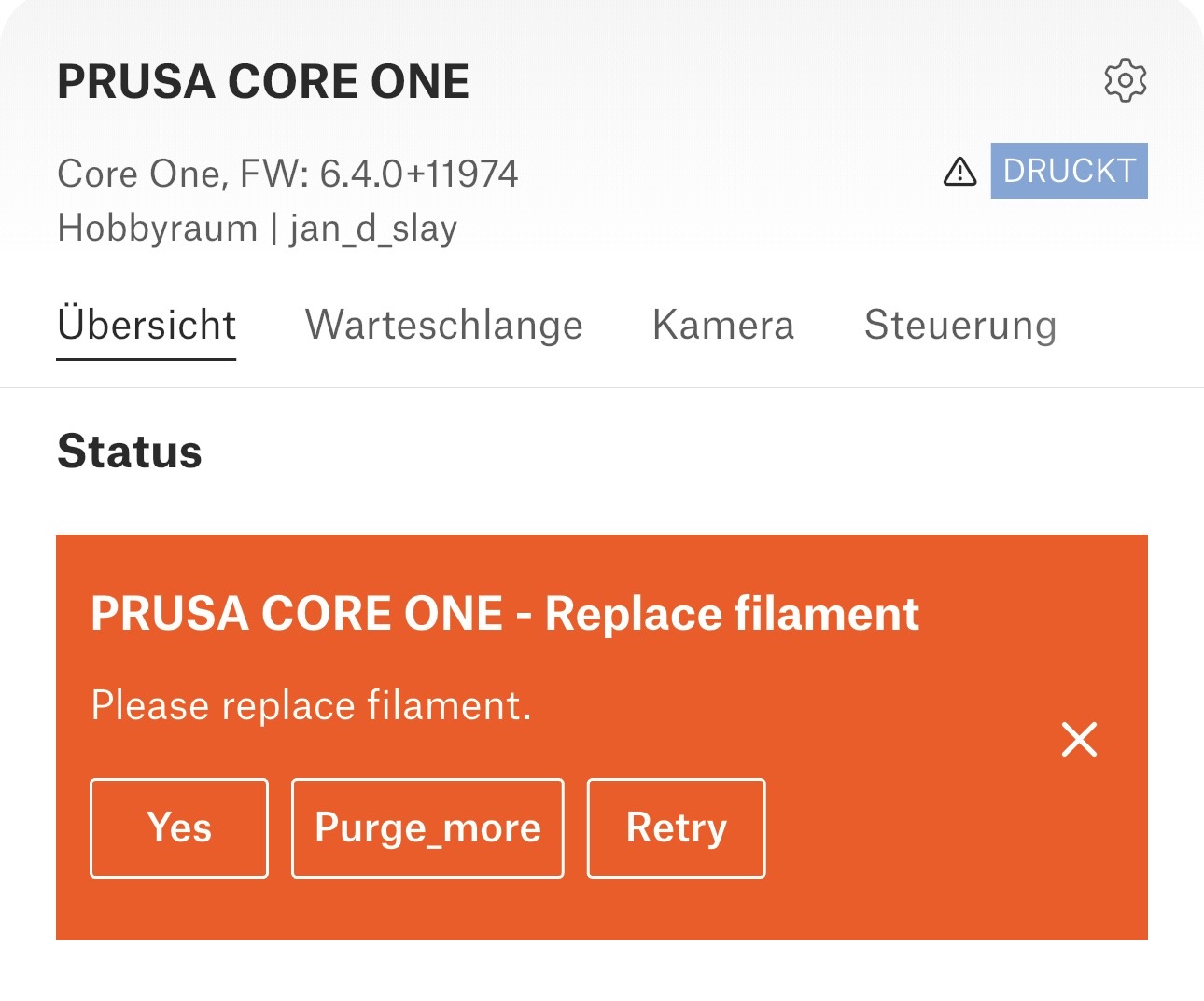Click the DRUCKT status badge
1204x1001 pixels.
pos(1069,171)
